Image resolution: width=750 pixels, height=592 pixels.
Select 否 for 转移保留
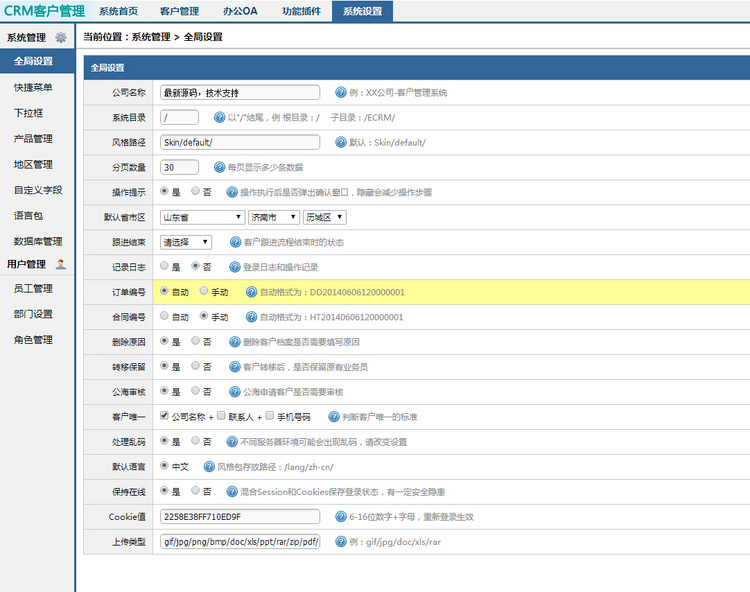pyautogui.click(x=195, y=365)
